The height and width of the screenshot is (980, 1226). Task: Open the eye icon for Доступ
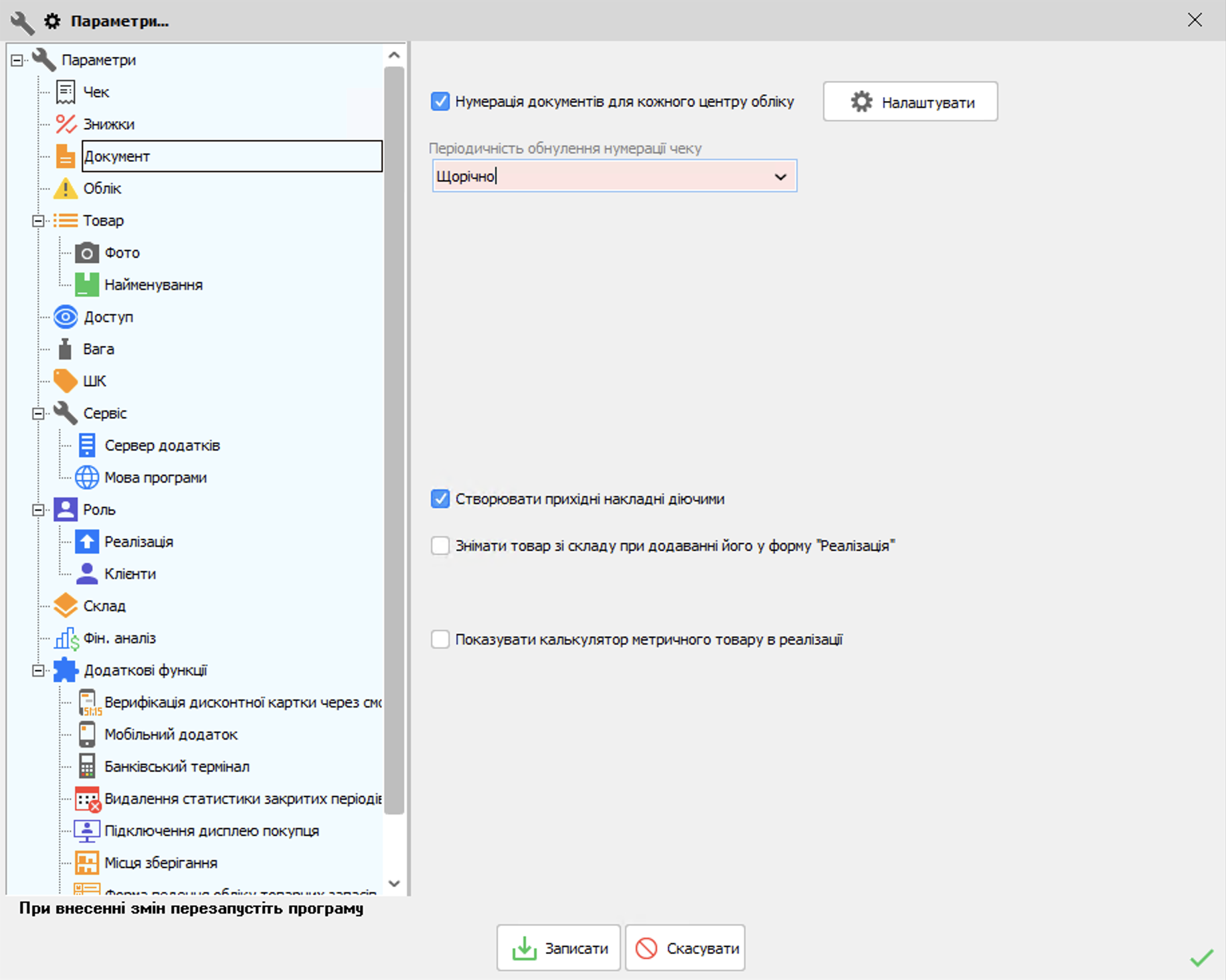[66, 317]
